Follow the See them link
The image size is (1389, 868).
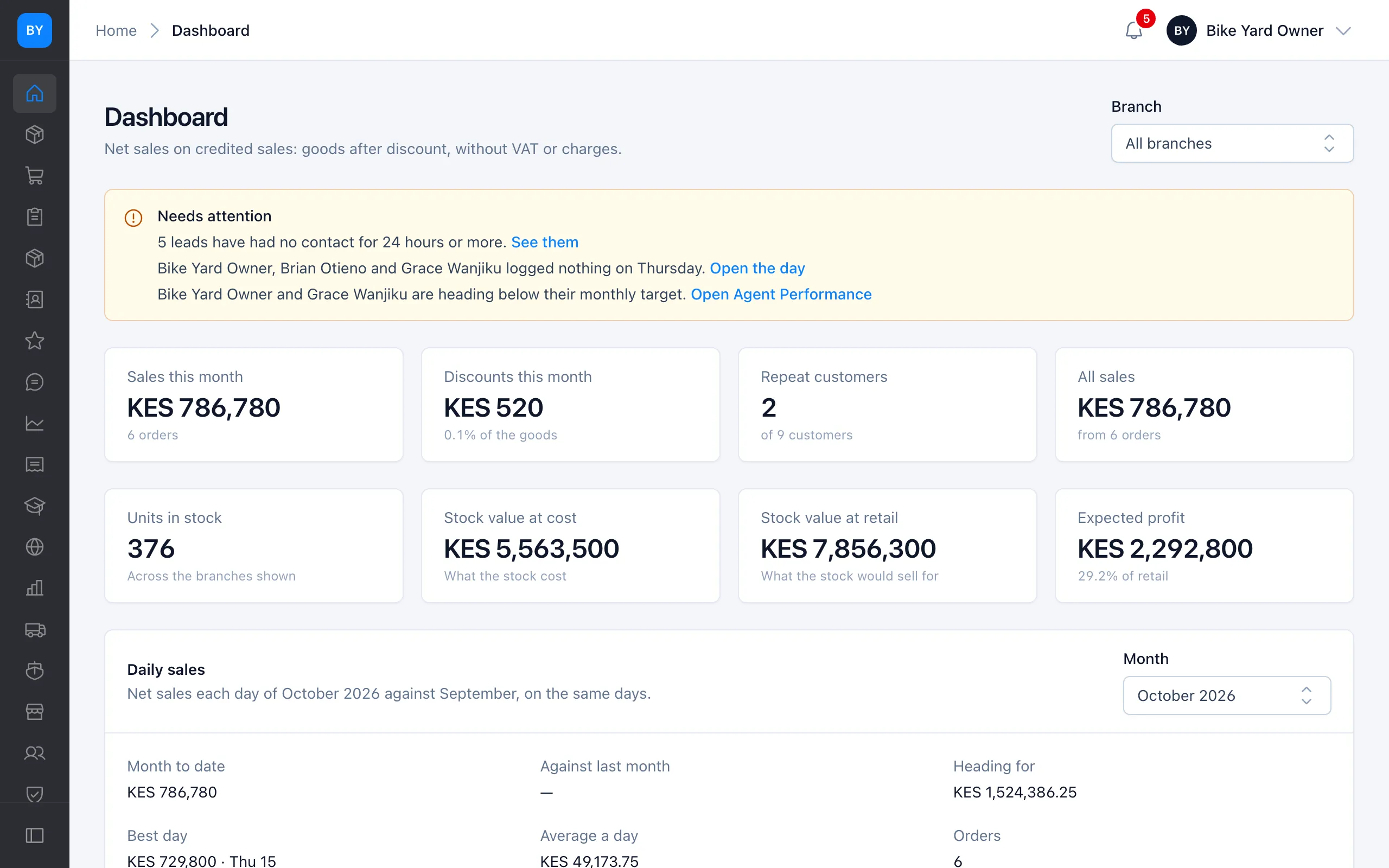click(x=545, y=242)
